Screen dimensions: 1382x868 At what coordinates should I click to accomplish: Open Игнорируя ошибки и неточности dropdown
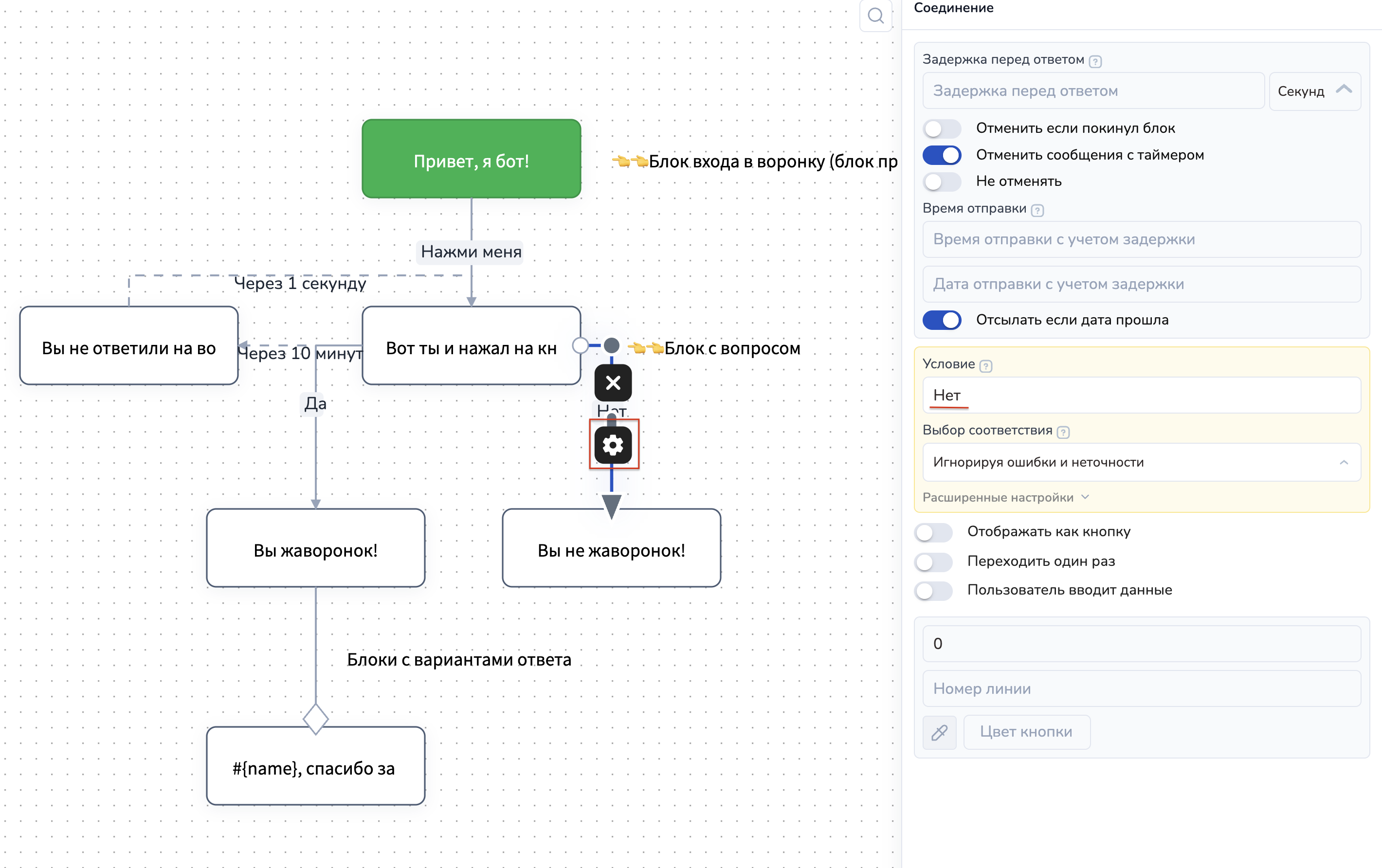point(1141,462)
